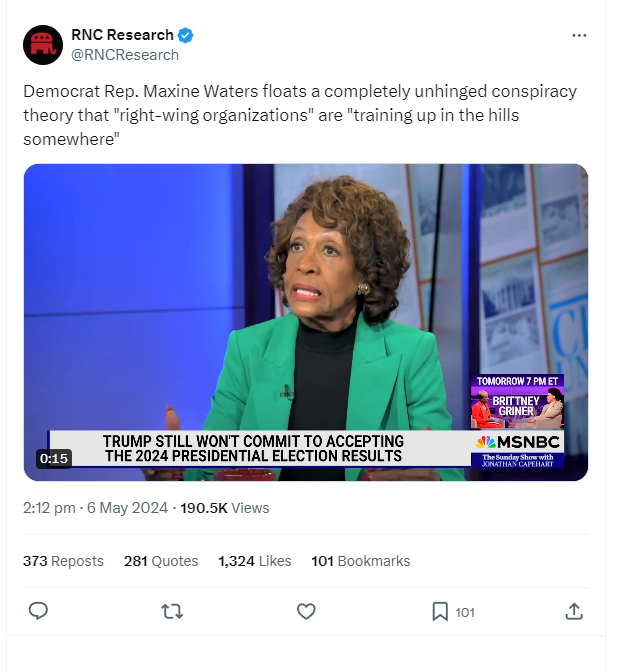This screenshot has width=622, height=672.
Task: View the 281 Quotes list
Action: coord(161,561)
